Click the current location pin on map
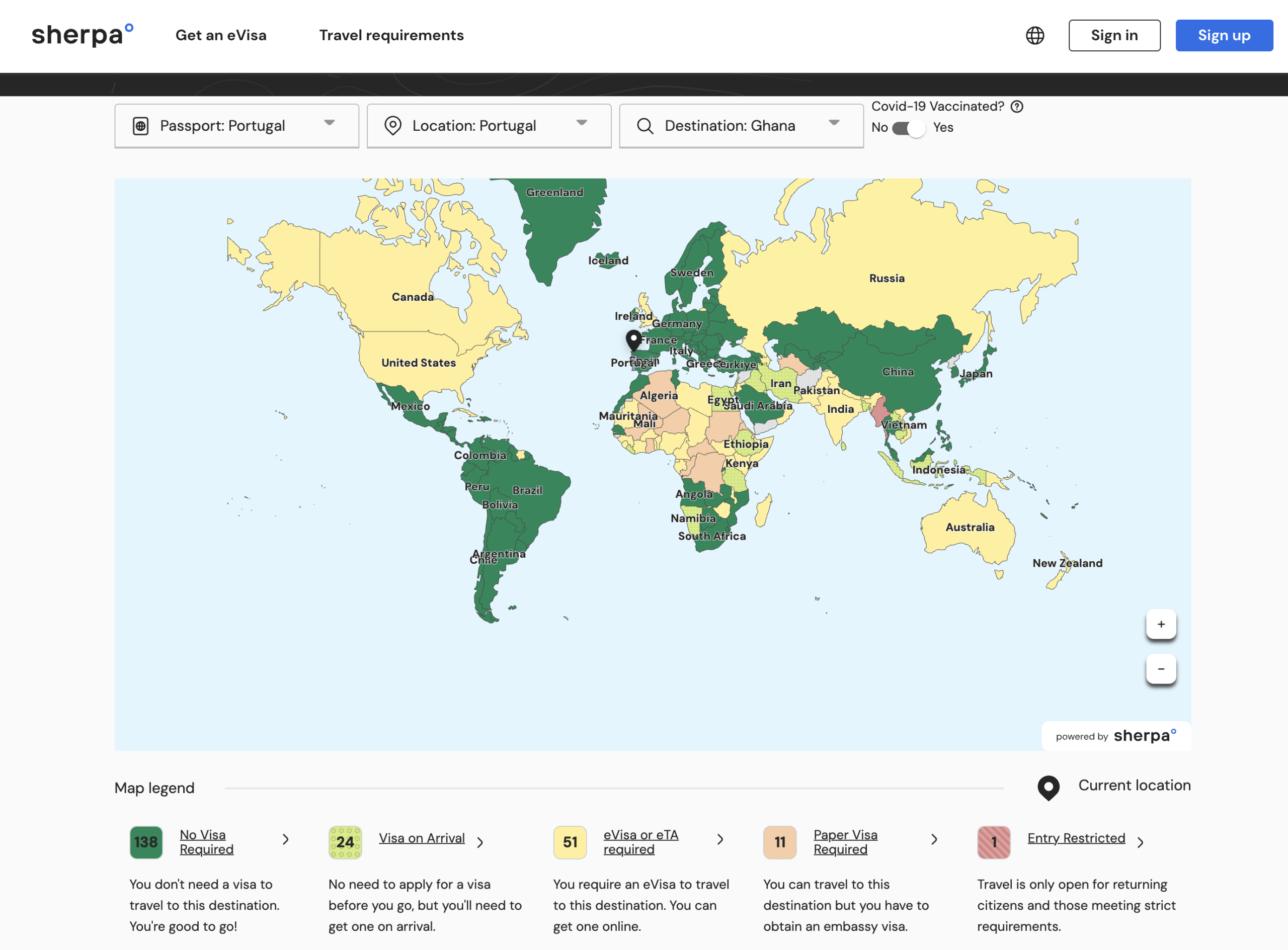Viewport: 1288px width, 950px height. point(633,339)
